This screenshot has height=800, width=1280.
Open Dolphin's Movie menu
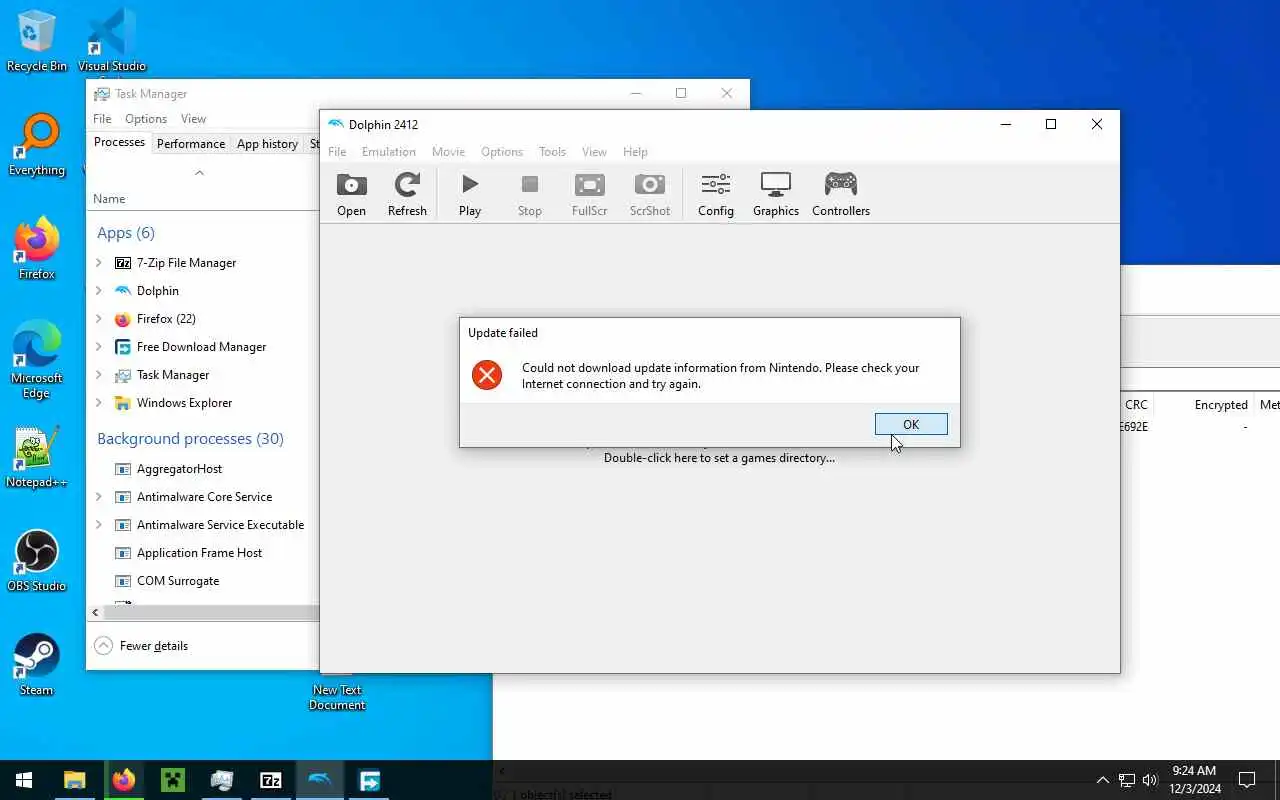coord(448,152)
